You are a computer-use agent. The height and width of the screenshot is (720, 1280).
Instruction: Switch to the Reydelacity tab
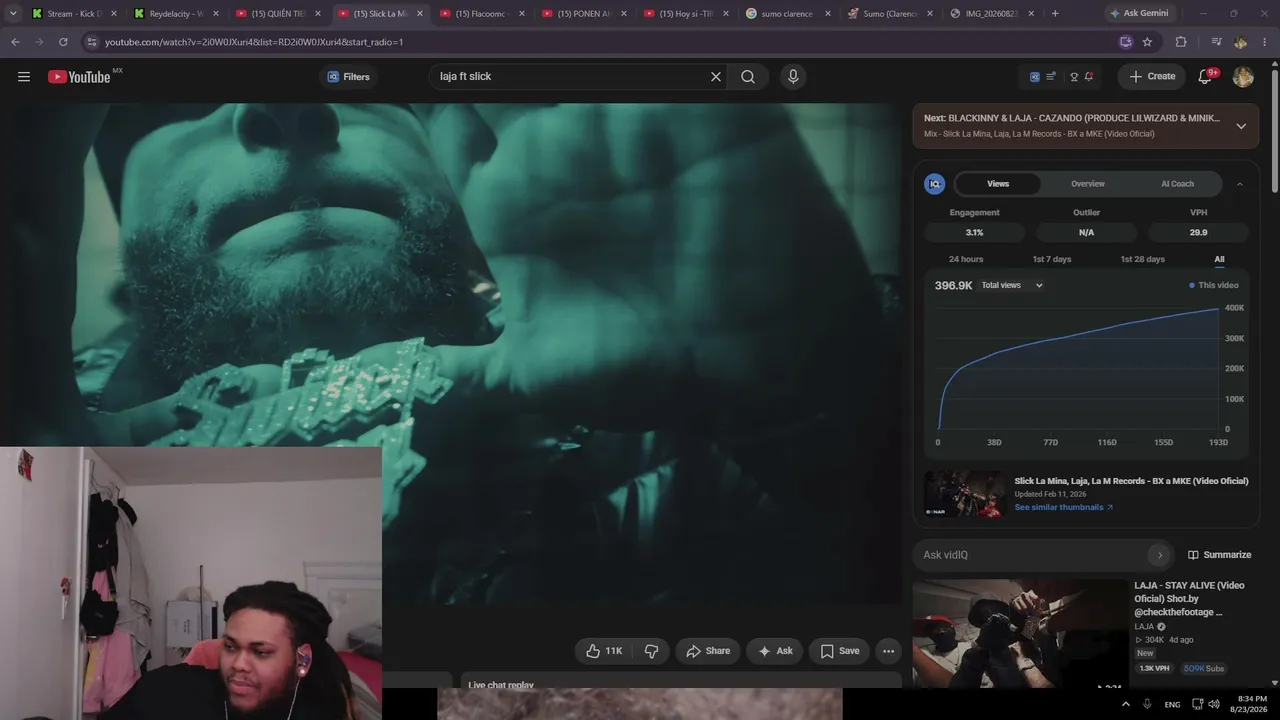click(x=174, y=14)
